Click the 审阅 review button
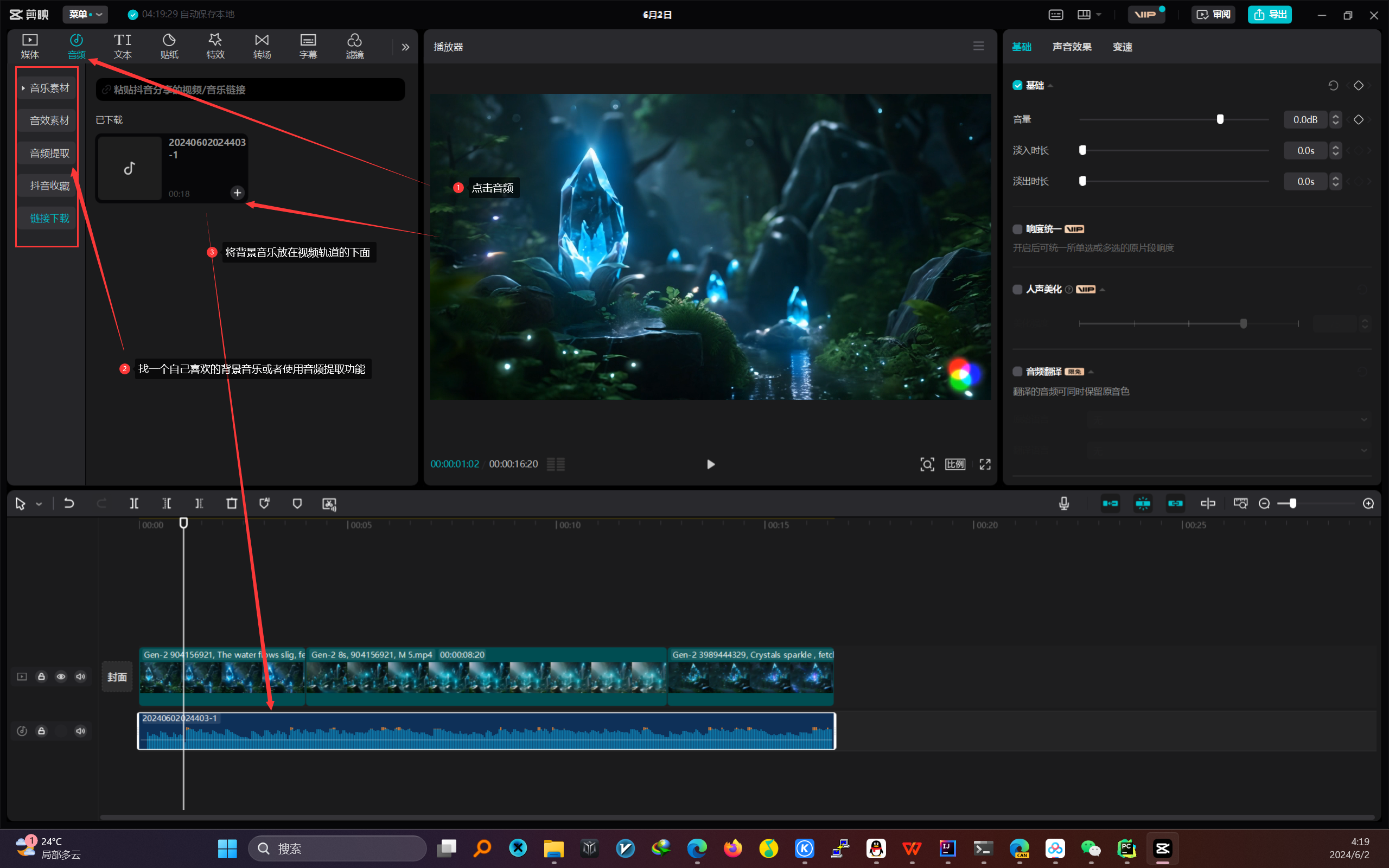 tap(1213, 14)
